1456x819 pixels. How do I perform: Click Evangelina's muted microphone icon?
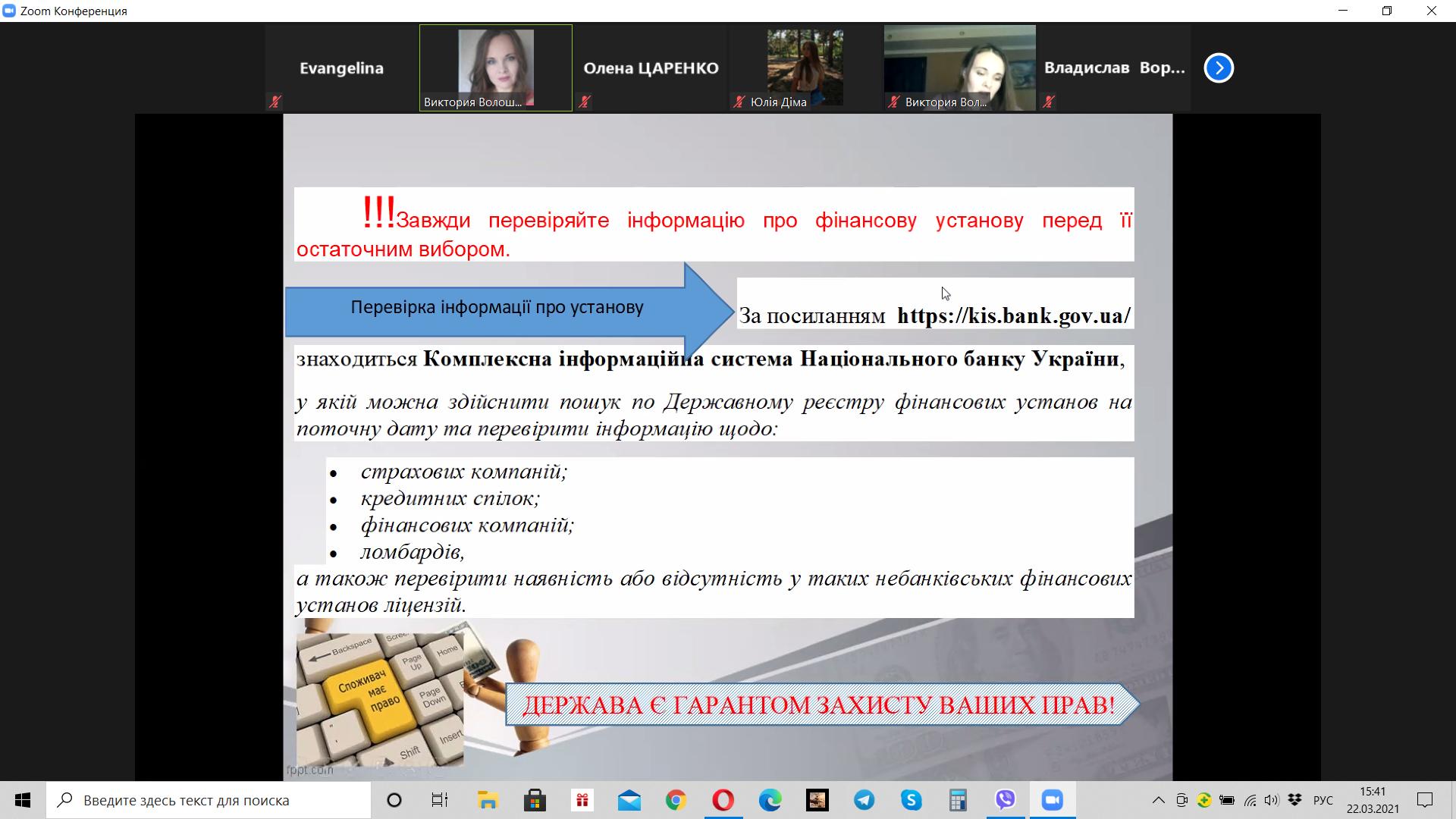[275, 102]
